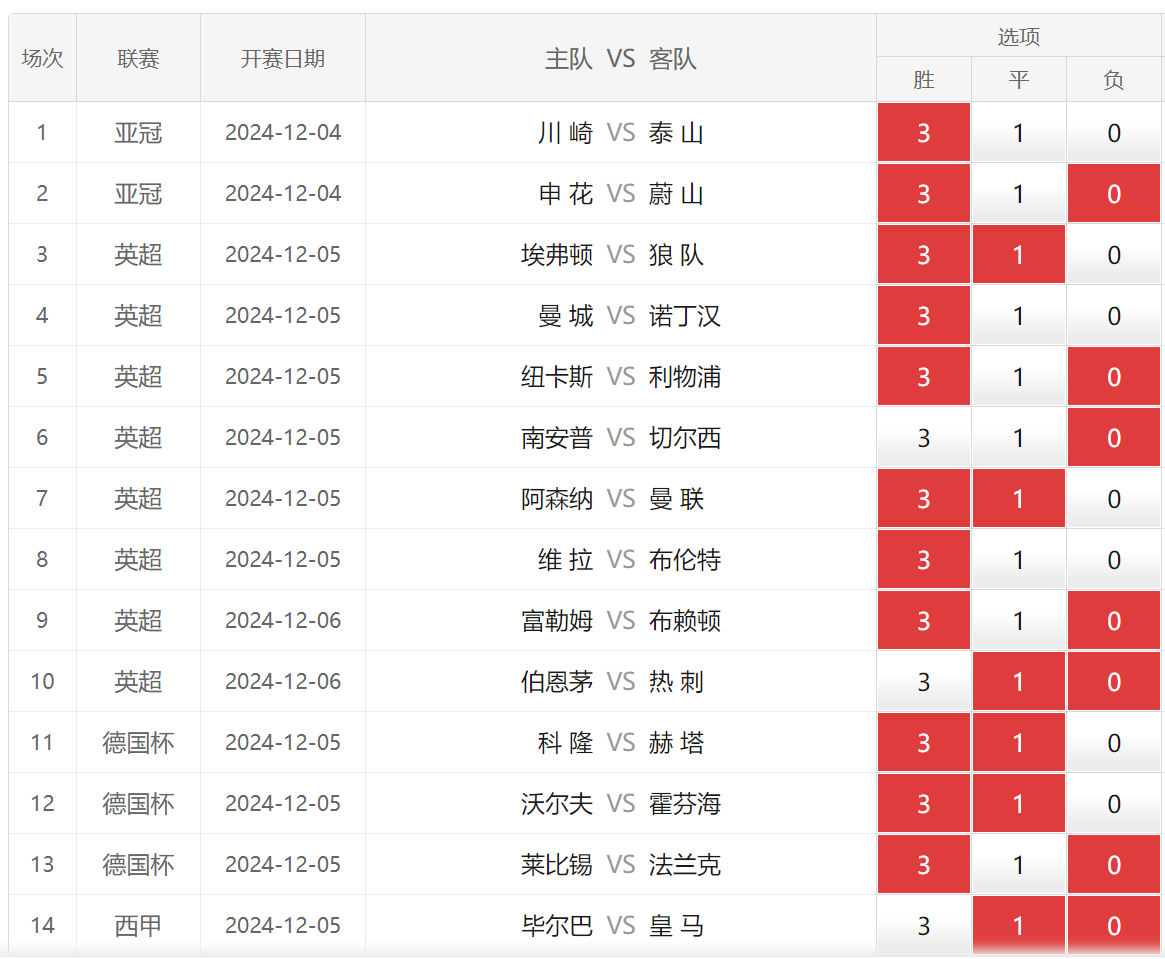
Task: Click date 2024-12-06 for 伯恩茅 match
Action: (x=283, y=681)
